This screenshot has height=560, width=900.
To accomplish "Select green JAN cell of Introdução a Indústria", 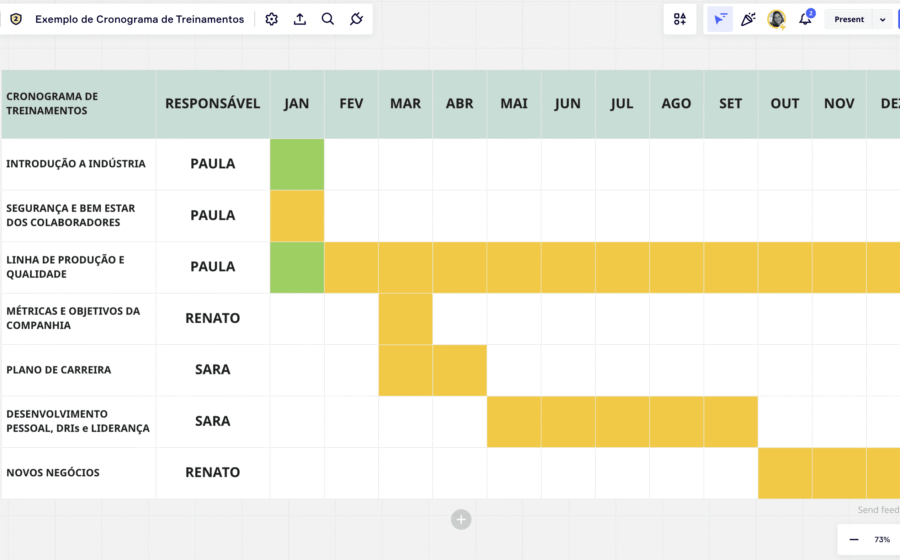I will coord(297,164).
